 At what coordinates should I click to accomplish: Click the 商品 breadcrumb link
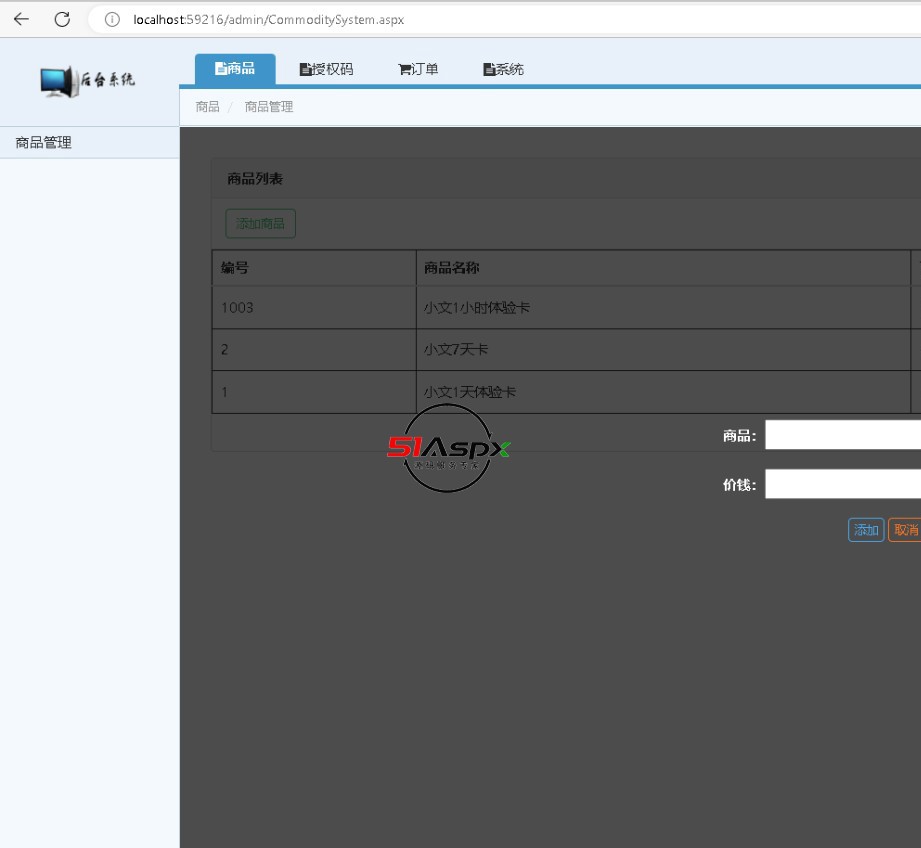(207, 106)
